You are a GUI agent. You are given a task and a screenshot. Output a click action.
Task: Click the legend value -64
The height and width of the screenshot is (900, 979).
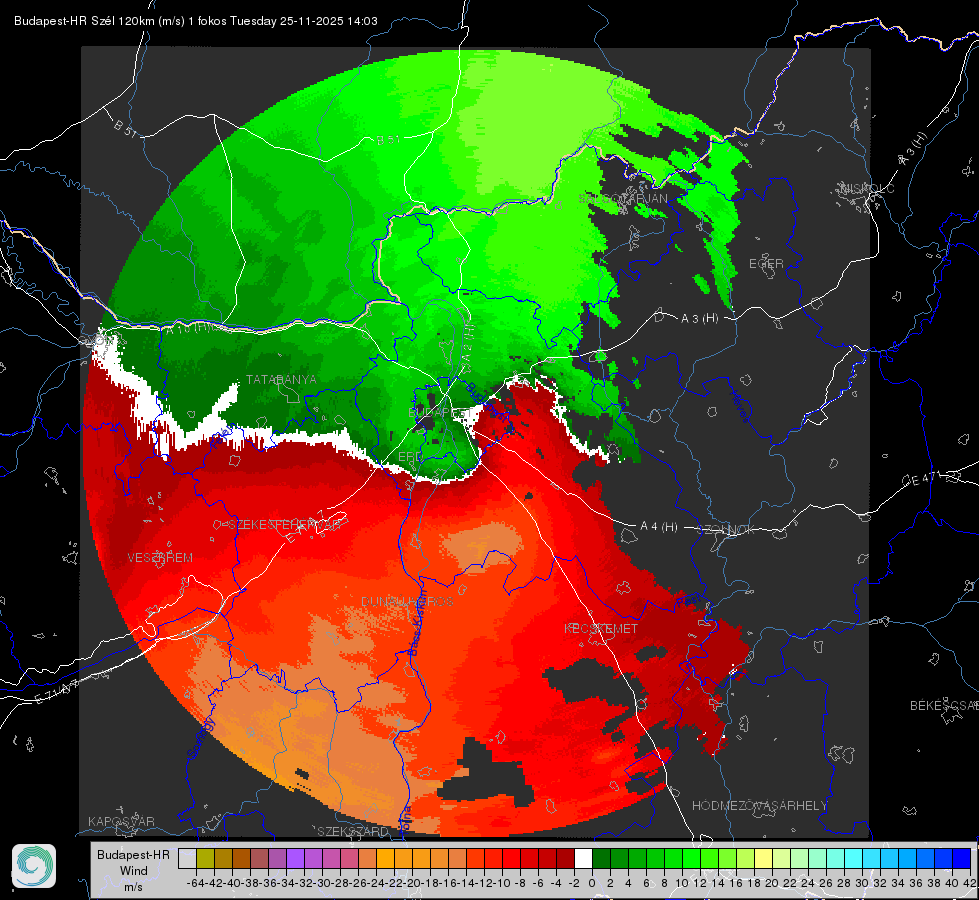point(196,883)
